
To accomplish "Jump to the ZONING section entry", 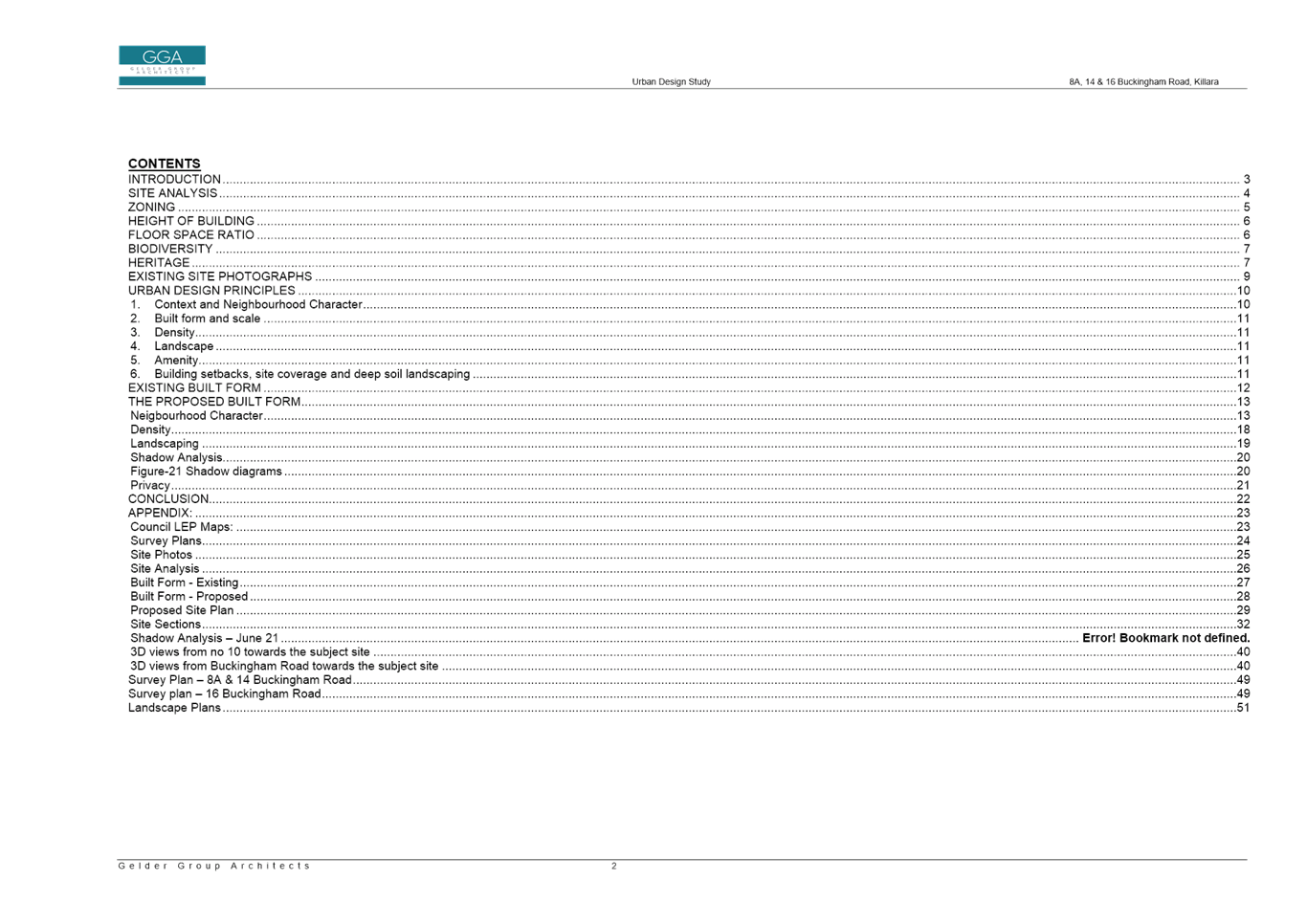I will tap(152, 207).
